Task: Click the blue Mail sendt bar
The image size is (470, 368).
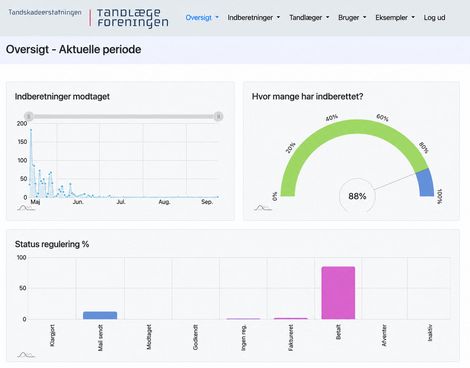Action: pos(100,315)
